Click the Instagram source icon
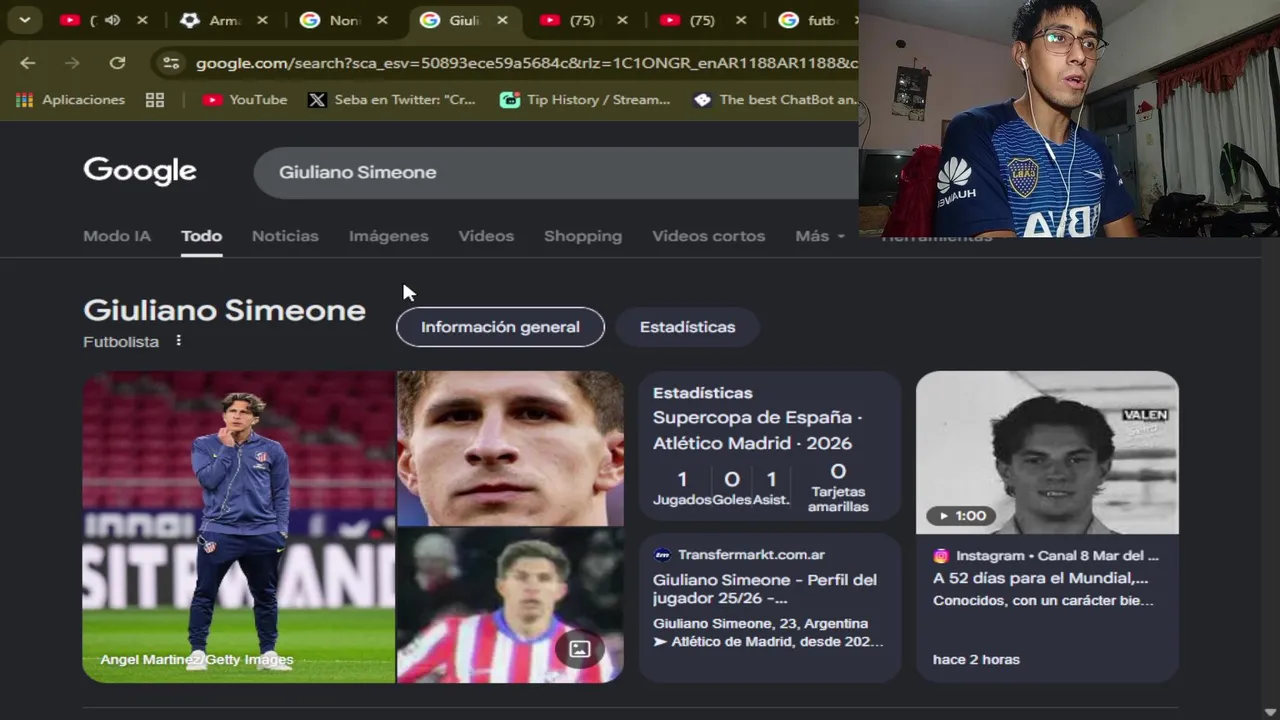 click(x=941, y=556)
